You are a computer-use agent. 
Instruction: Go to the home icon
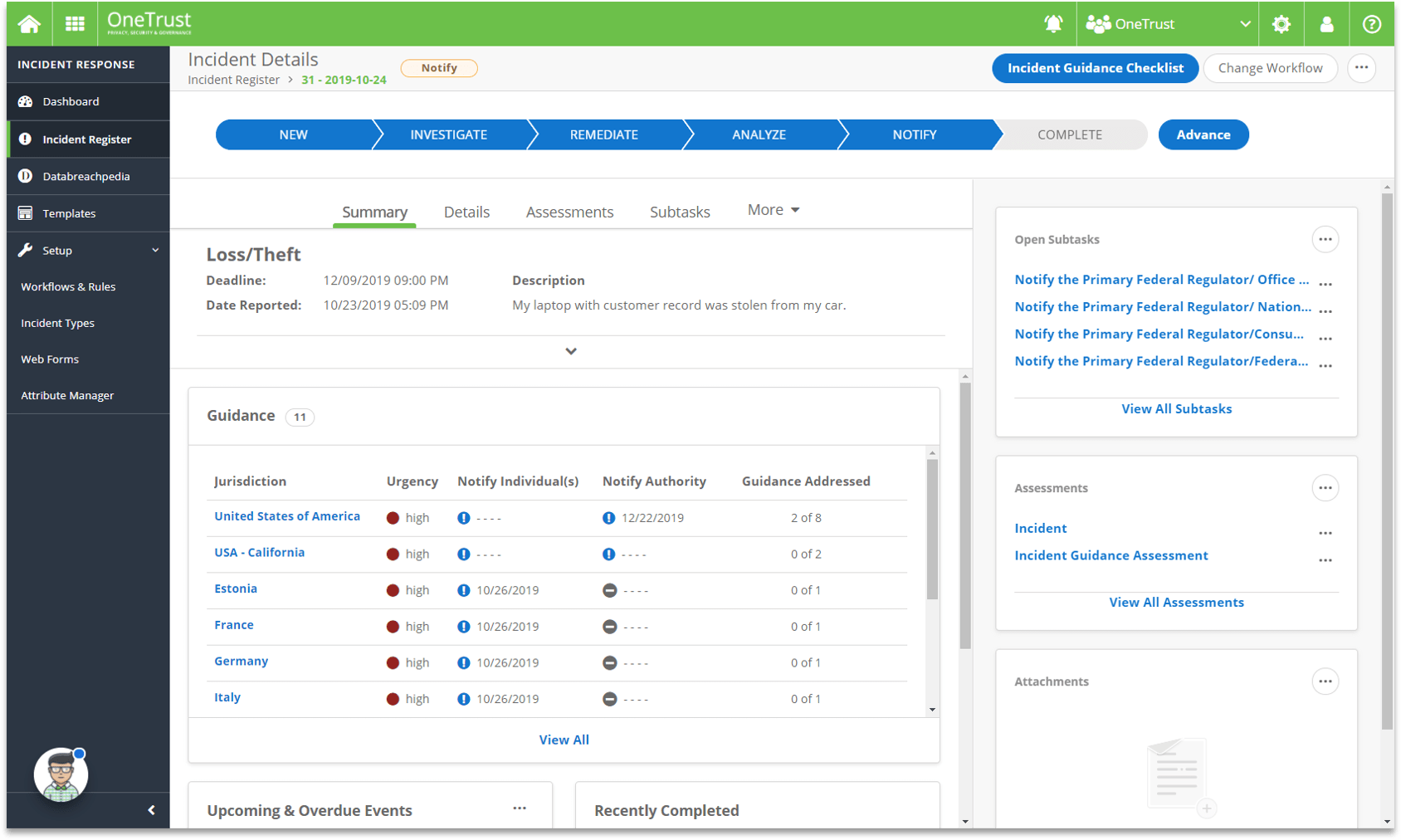point(29,24)
